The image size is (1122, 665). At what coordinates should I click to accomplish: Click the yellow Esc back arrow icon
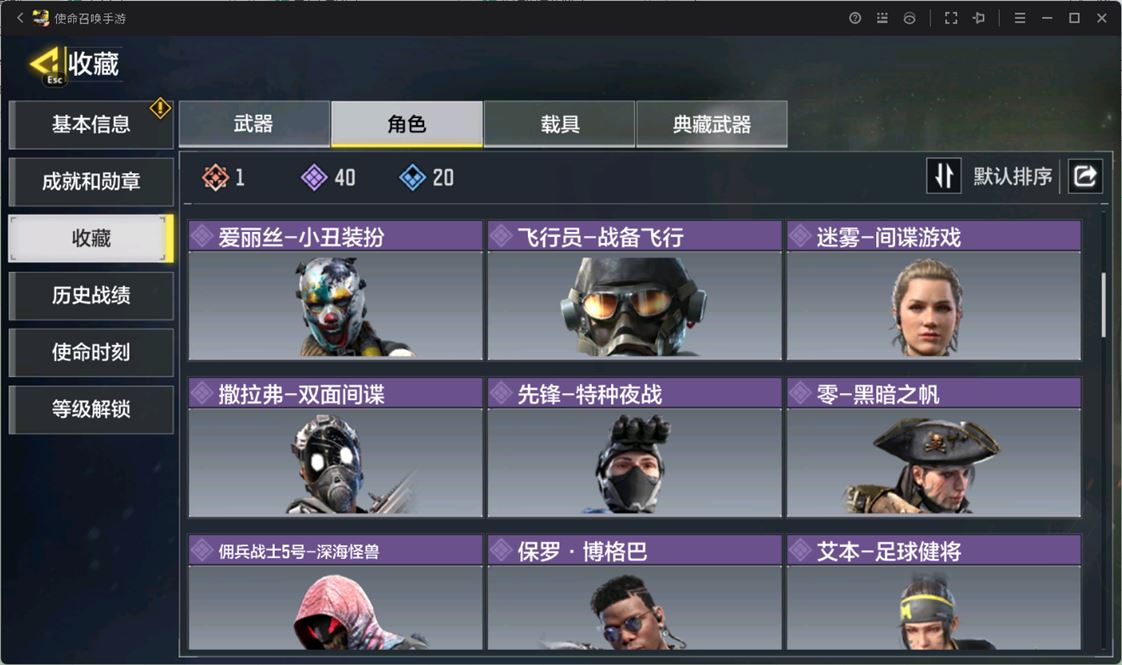point(45,66)
